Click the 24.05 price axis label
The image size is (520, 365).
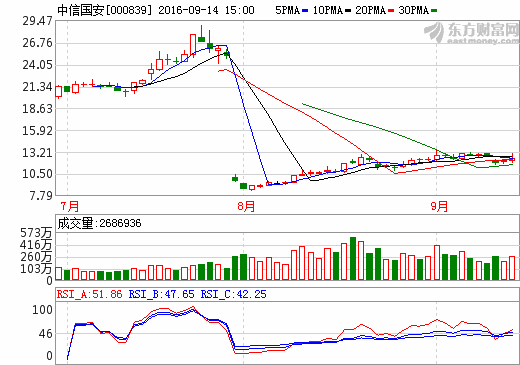pyautogui.click(x=37, y=65)
